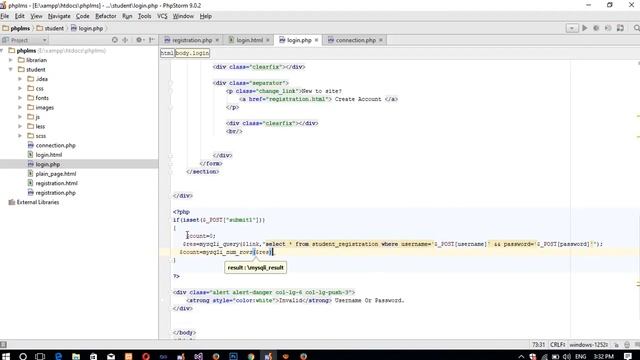Click student breadcrumb in navigation bar
The image size is (640, 360).
(x=50, y=28)
